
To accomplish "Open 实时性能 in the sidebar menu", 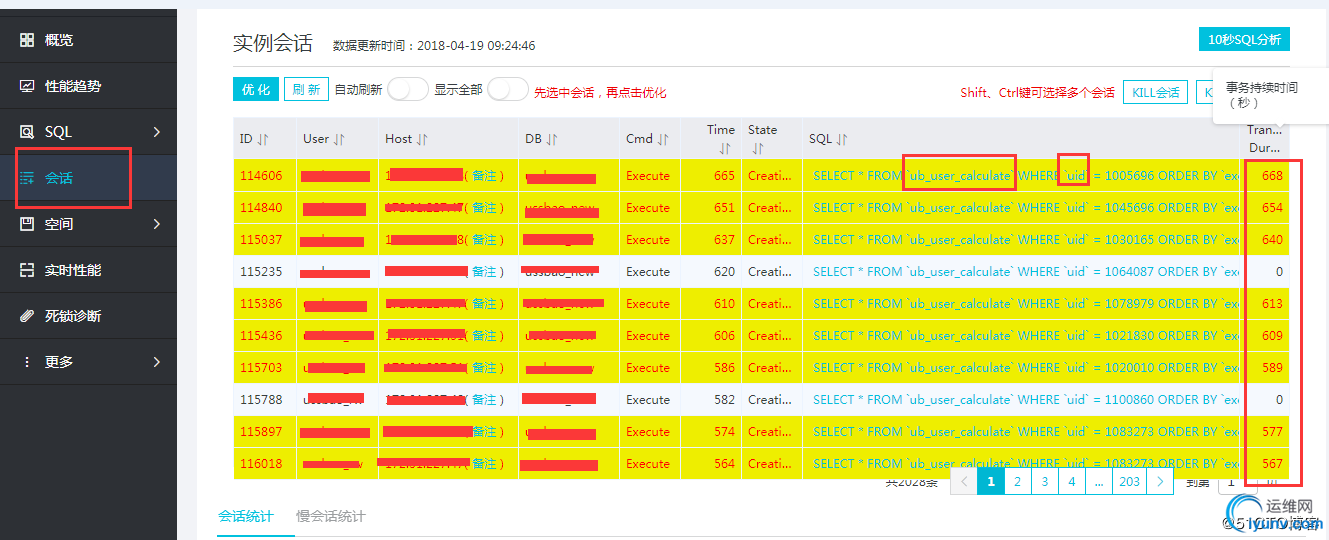I will tap(73, 270).
